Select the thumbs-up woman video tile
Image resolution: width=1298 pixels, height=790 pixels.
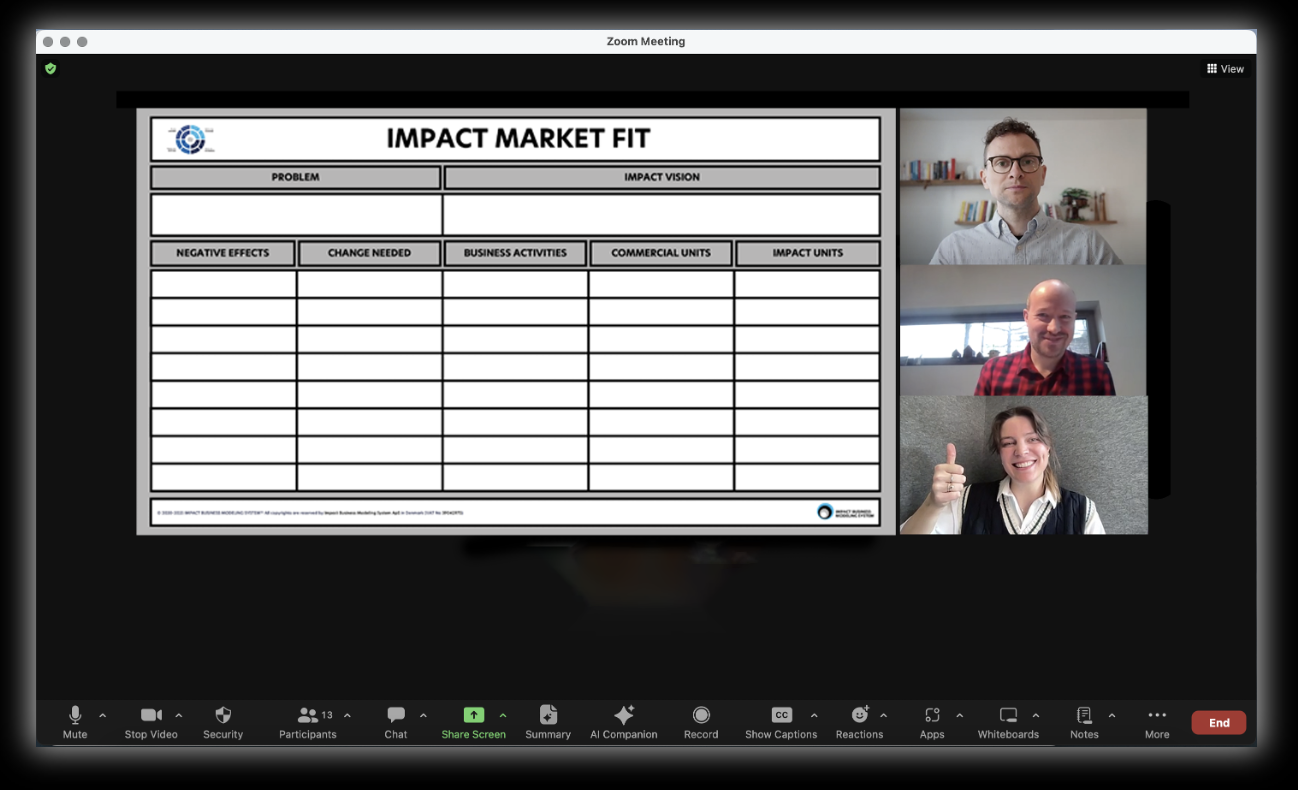(x=1023, y=465)
